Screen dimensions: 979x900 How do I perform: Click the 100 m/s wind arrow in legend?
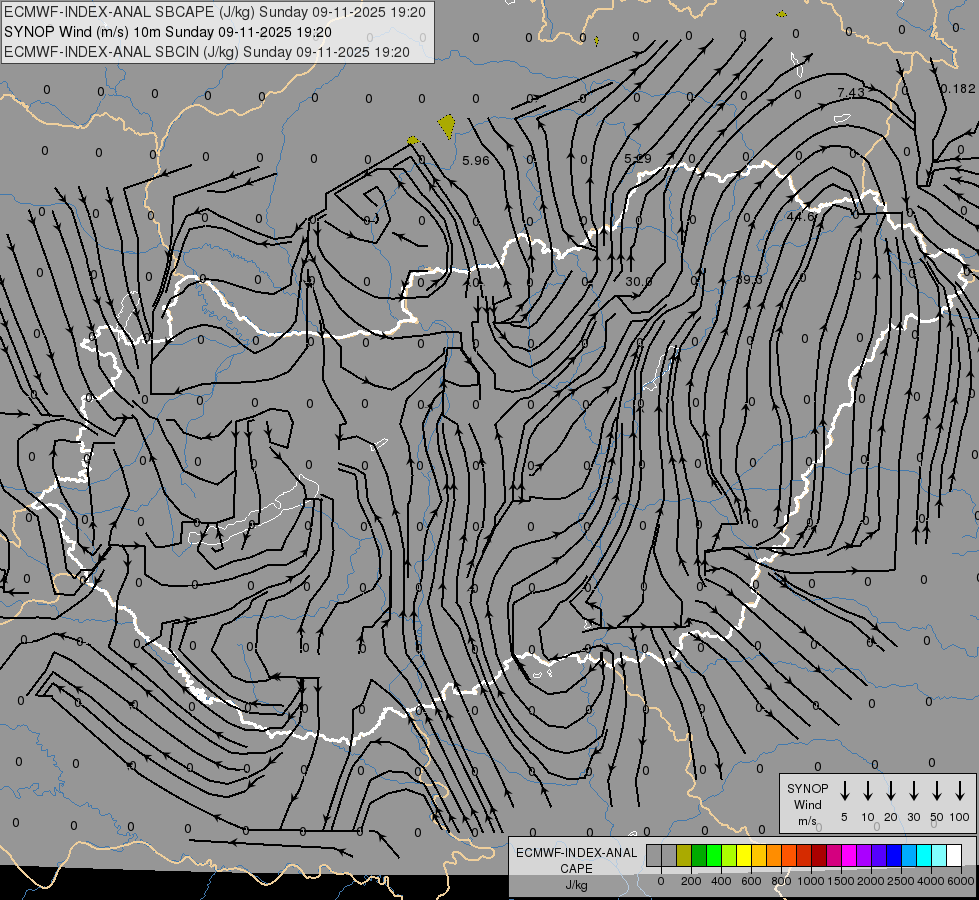point(960,791)
